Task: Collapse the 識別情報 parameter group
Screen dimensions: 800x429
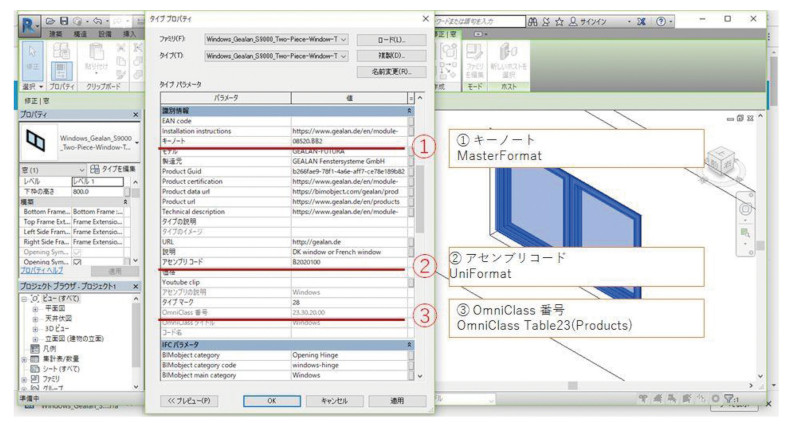Action: coord(409,111)
